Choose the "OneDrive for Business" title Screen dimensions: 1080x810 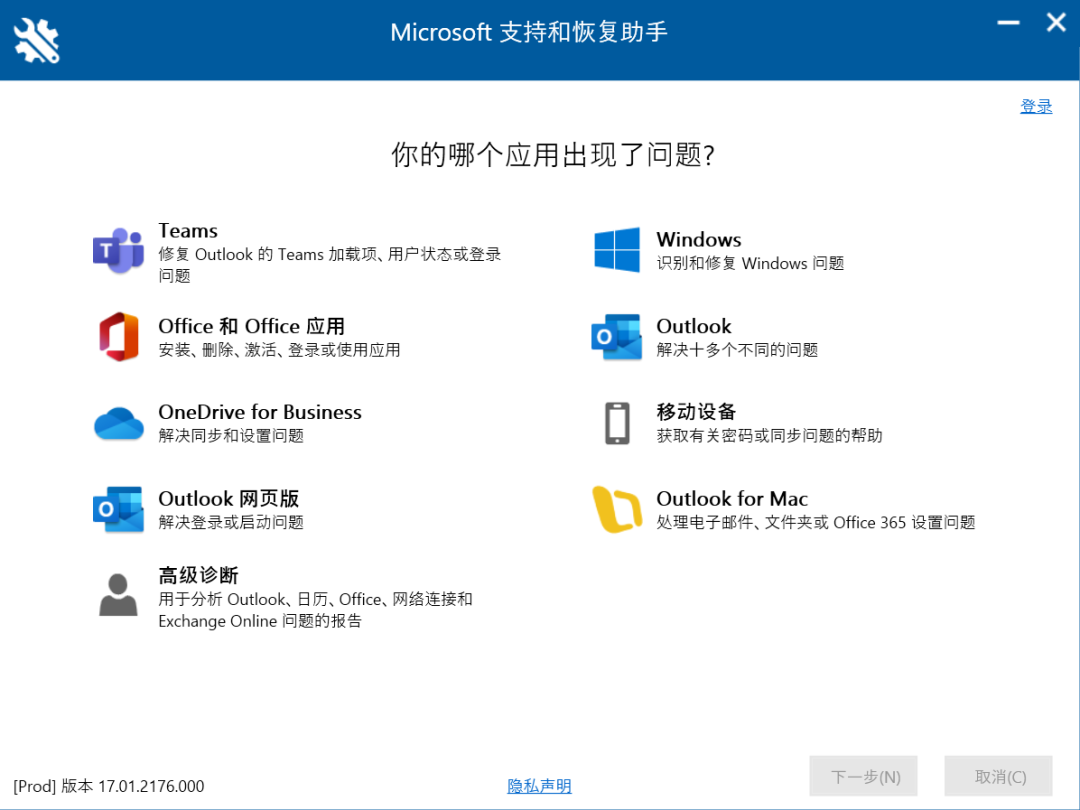[260, 412]
